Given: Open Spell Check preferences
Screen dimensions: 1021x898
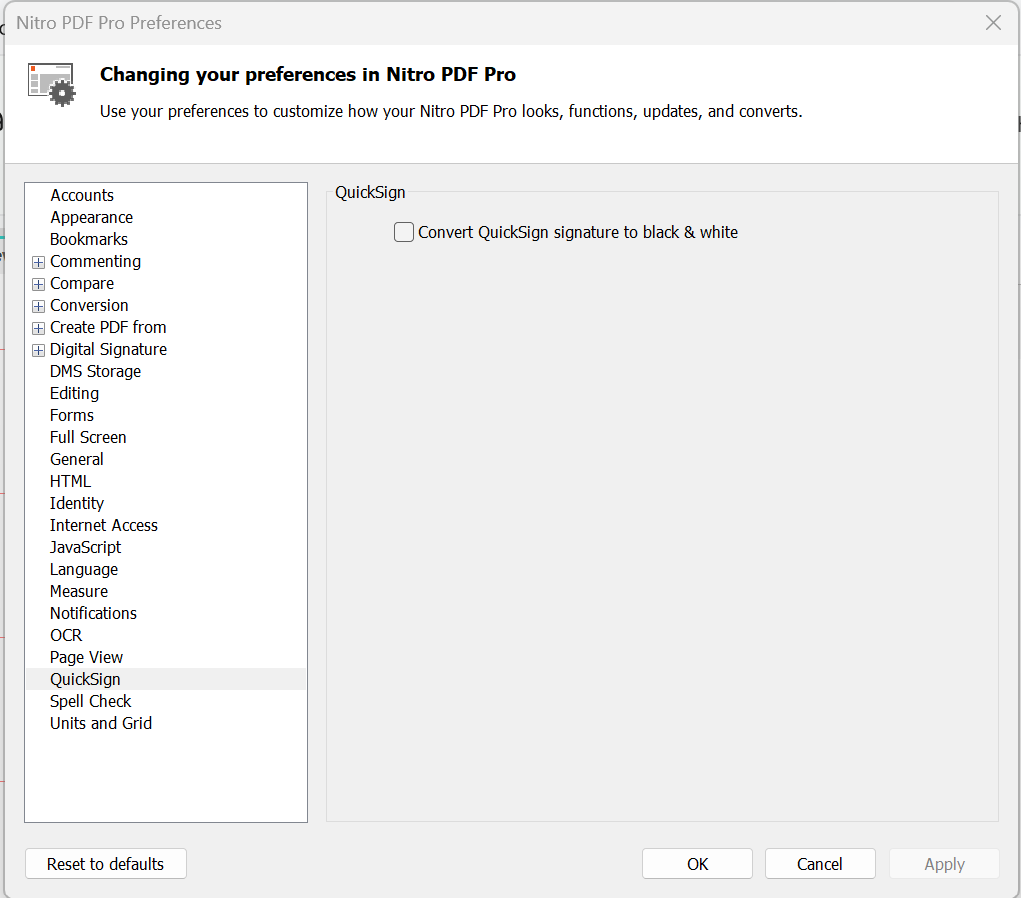Looking at the screenshot, I should pyautogui.click(x=91, y=701).
